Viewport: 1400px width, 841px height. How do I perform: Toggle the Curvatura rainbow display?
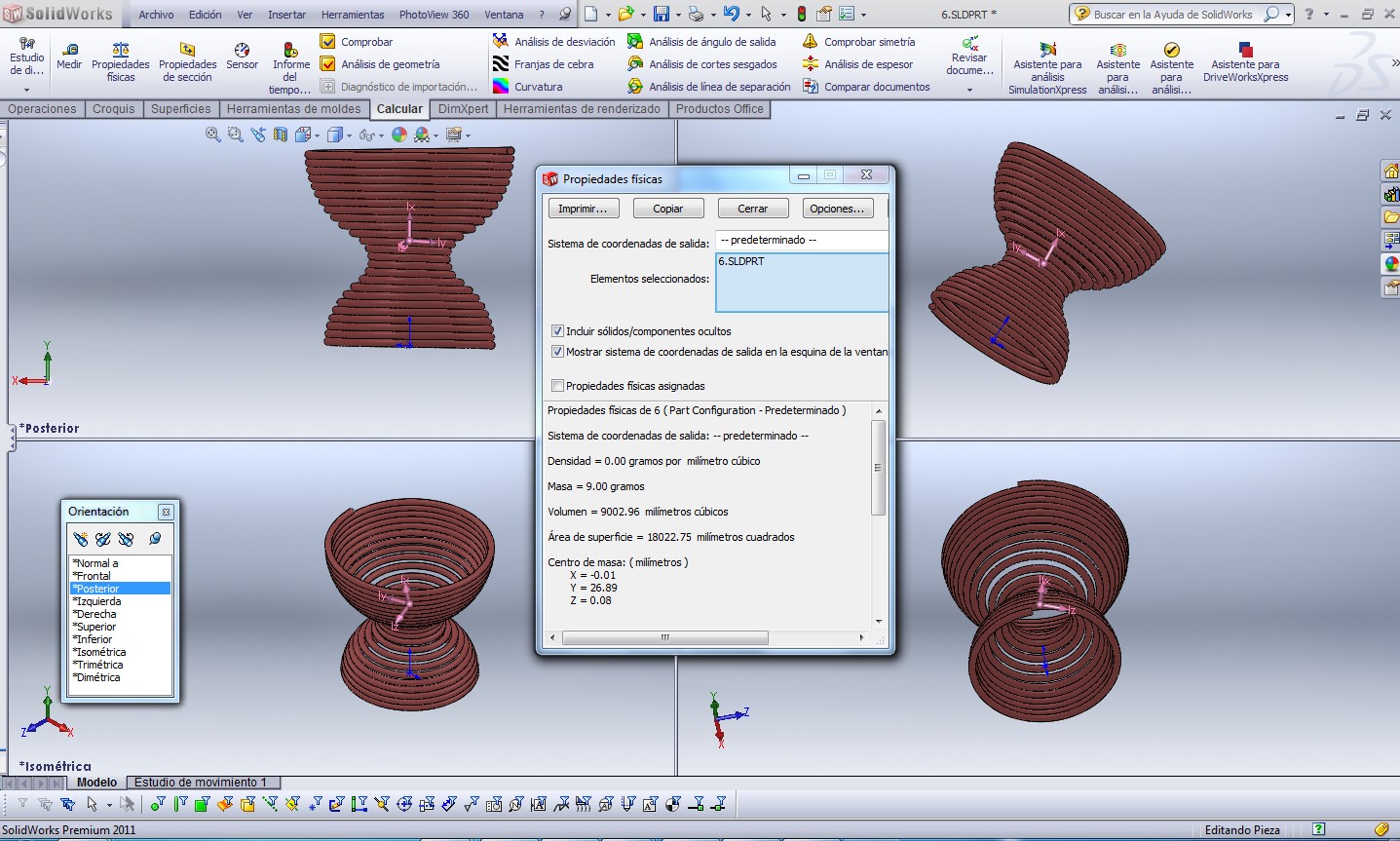[528, 87]
